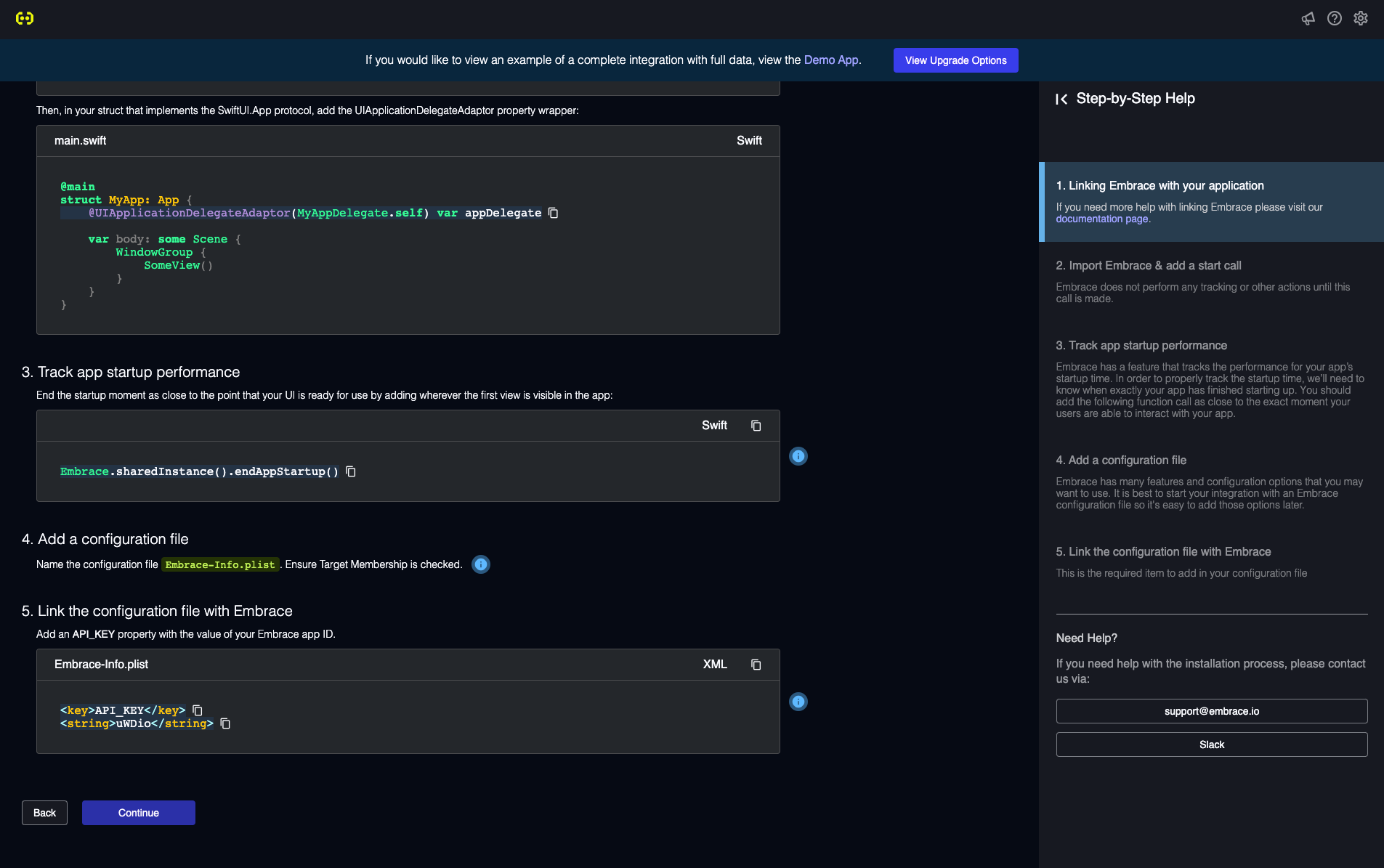1384x868 pixels.
Task: Open the help question mark icon
Action: [x=1334, y=18]
